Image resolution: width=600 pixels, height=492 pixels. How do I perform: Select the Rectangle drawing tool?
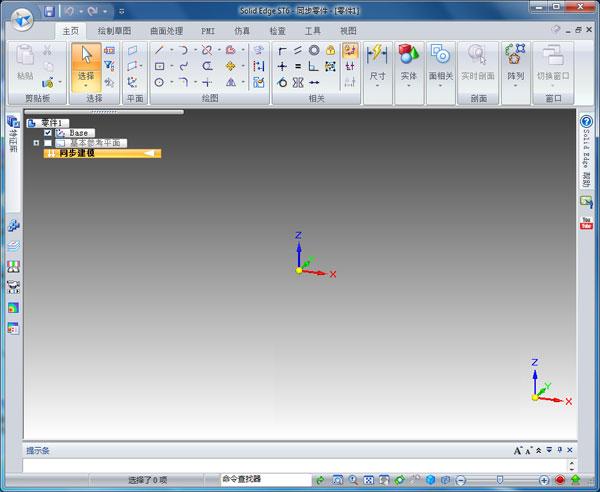[160, 66]
